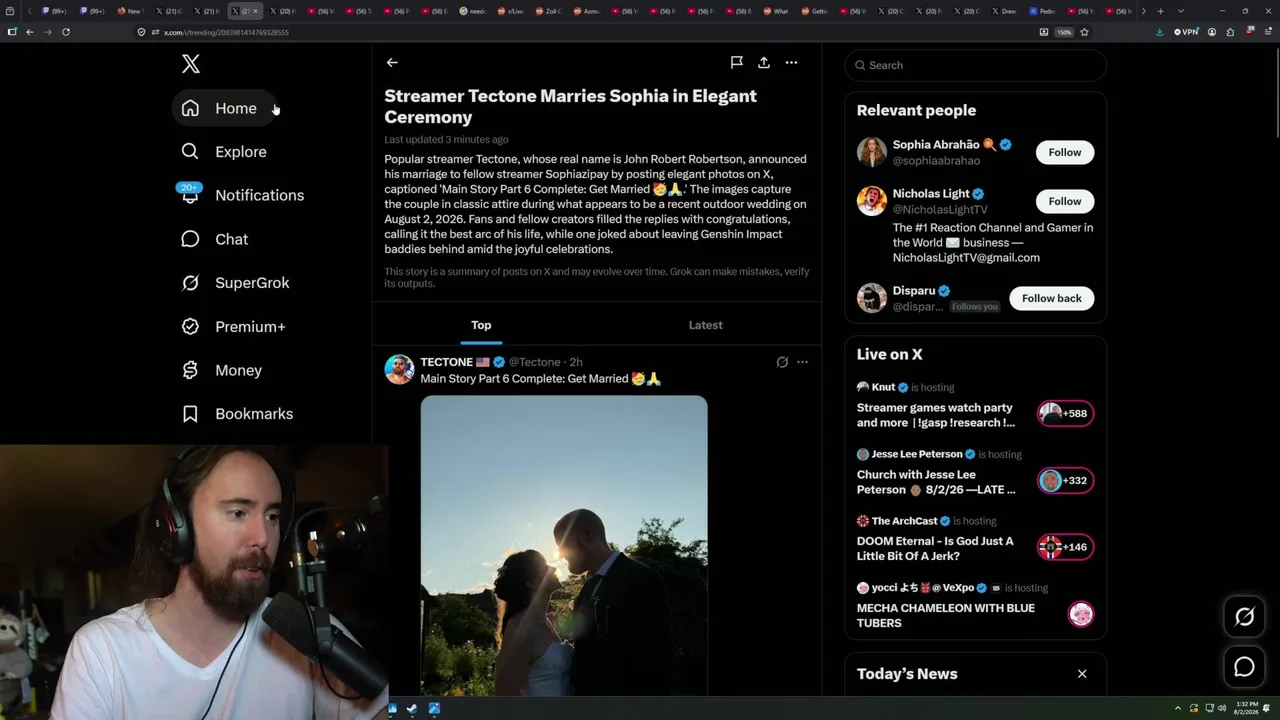Open Notifications in the sidebar
Screen dimensions: 1280x720
[242, 195]
